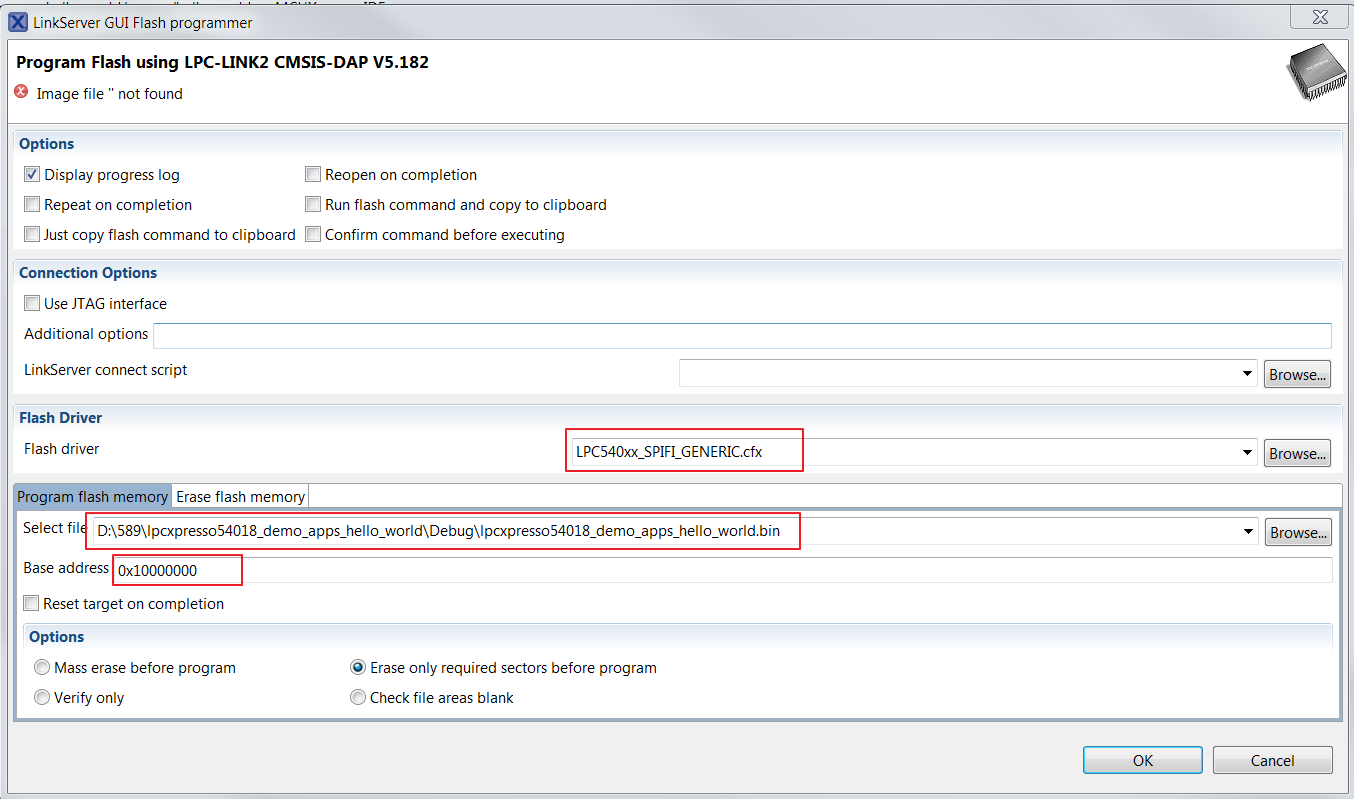The height and width of the screenshot is (799, 1354).
Task: Tick Use JTAG interface checkbox
Action: [x=32, y=304]
